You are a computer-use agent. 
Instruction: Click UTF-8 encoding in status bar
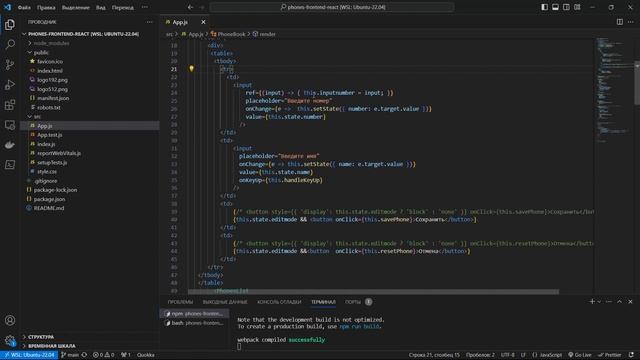click(x=508, y=355)
